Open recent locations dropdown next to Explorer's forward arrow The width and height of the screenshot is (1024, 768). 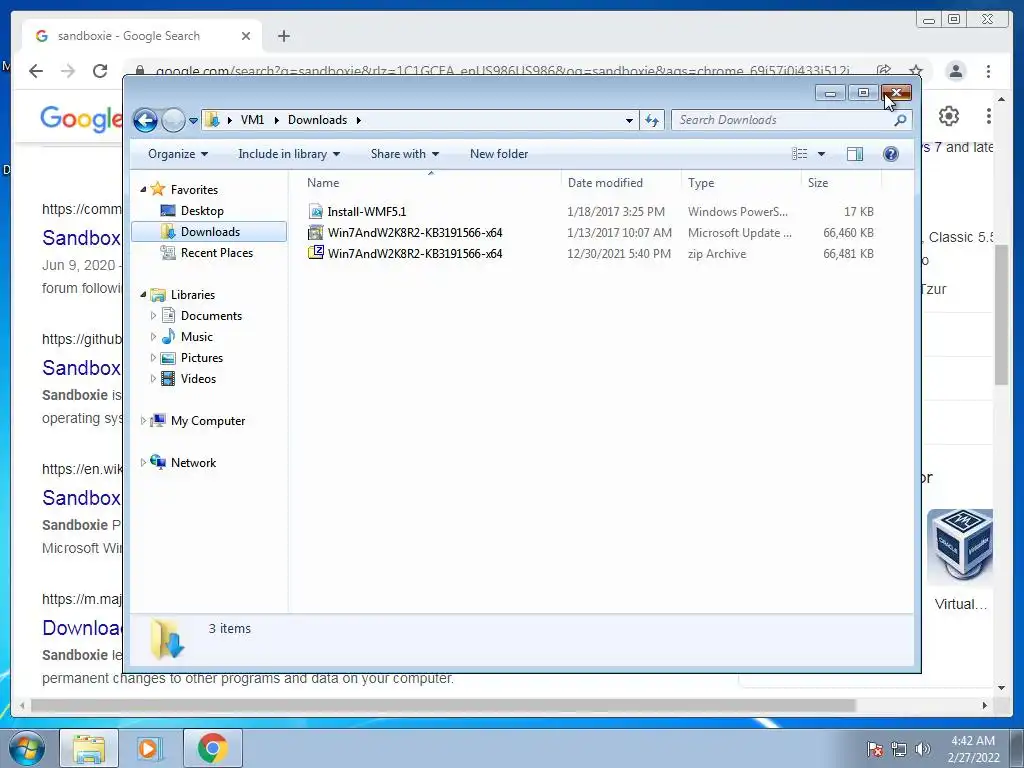[193, 121]
